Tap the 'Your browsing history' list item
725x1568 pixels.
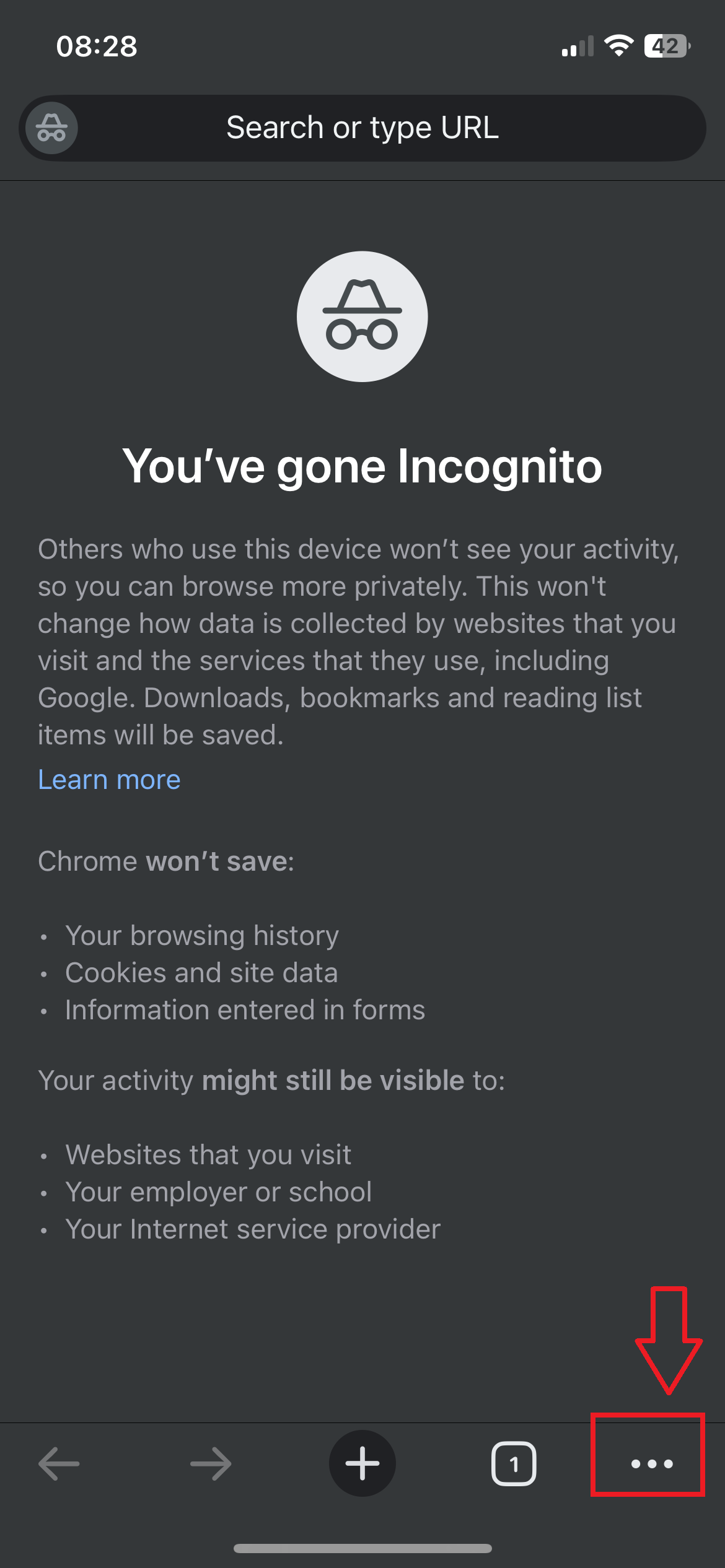202,935
